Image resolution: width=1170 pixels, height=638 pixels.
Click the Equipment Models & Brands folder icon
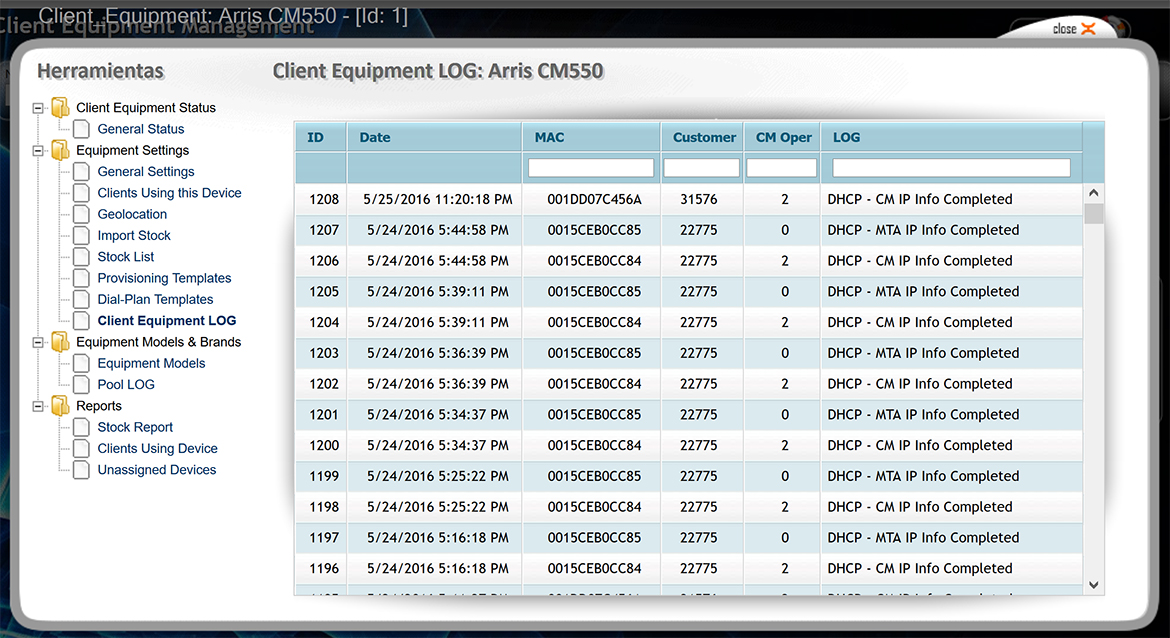click(61, 342)
